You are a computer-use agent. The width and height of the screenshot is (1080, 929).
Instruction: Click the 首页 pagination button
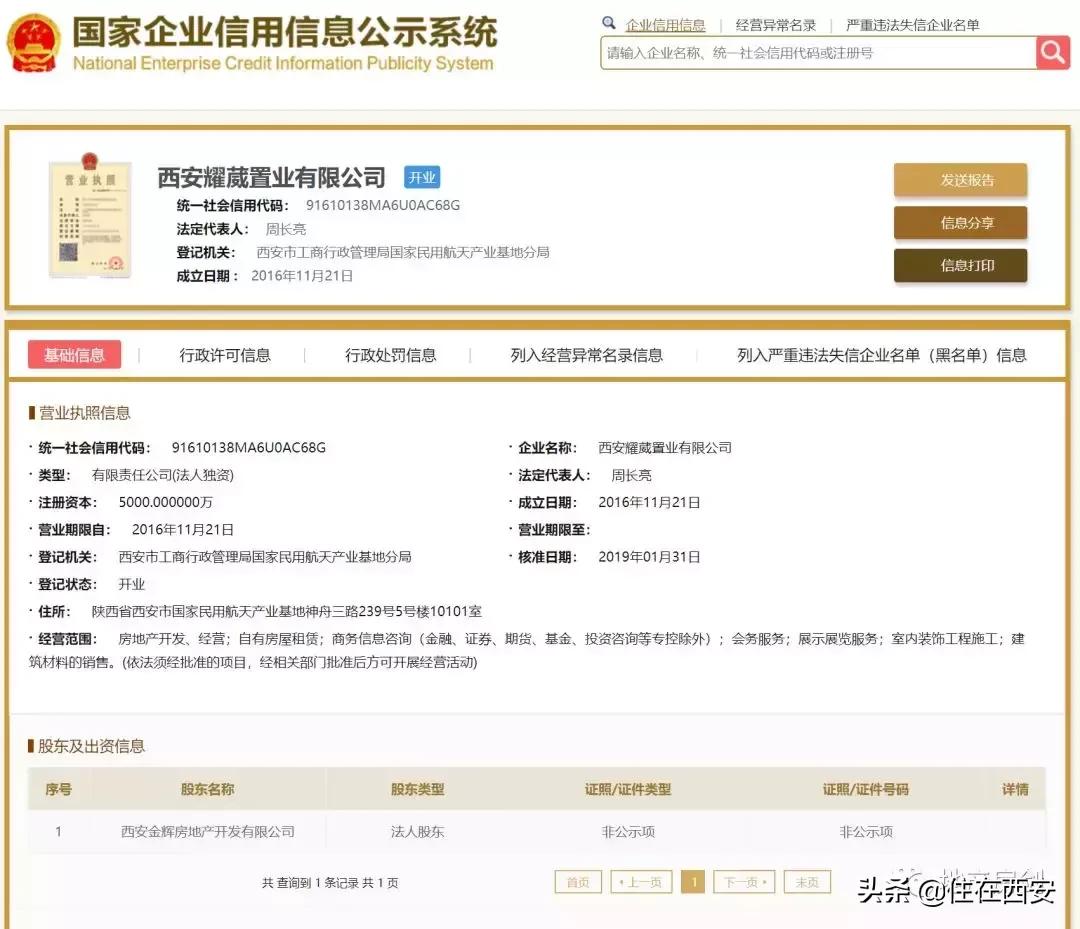point(578,881)
